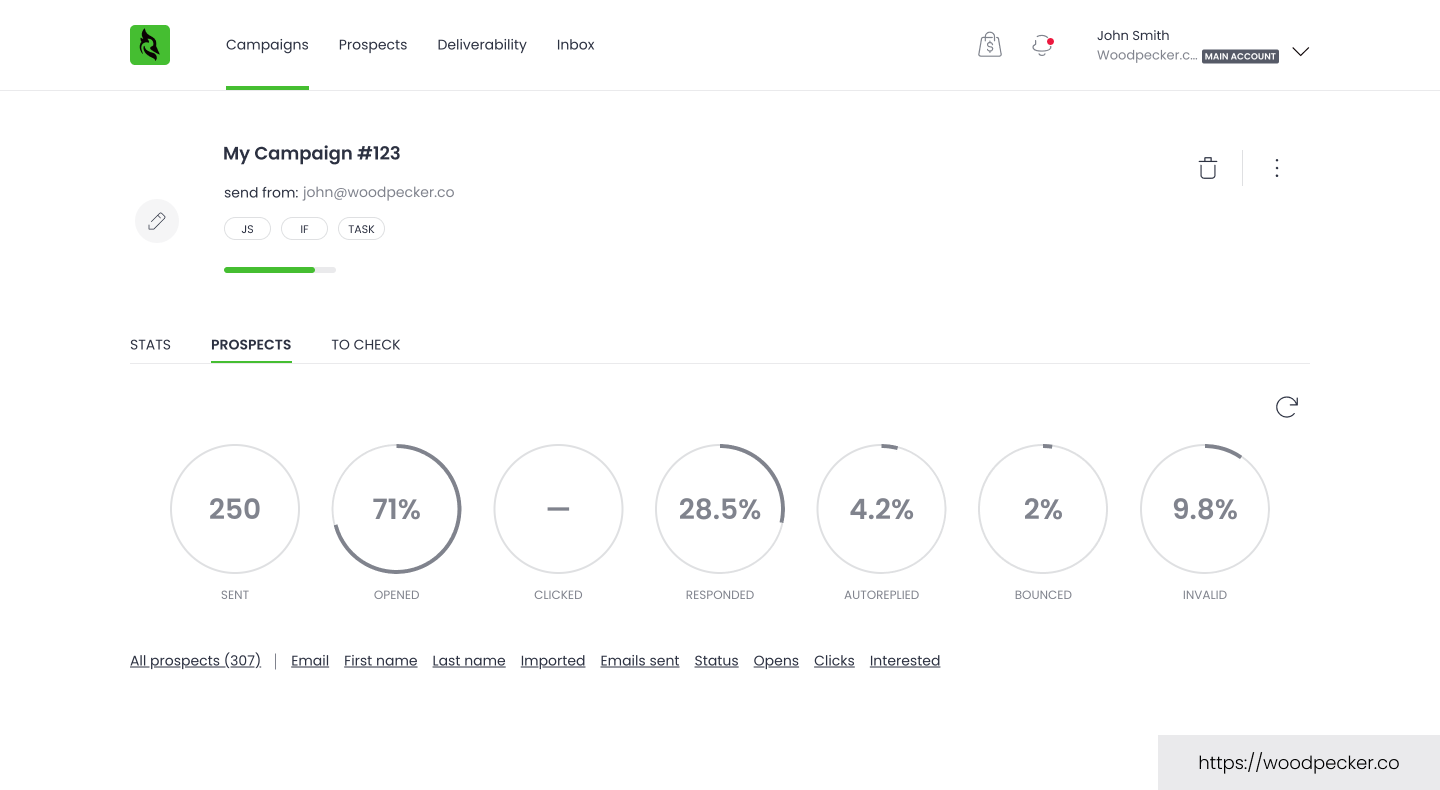Click the Opened 71% stat circle

pos(396,509)
